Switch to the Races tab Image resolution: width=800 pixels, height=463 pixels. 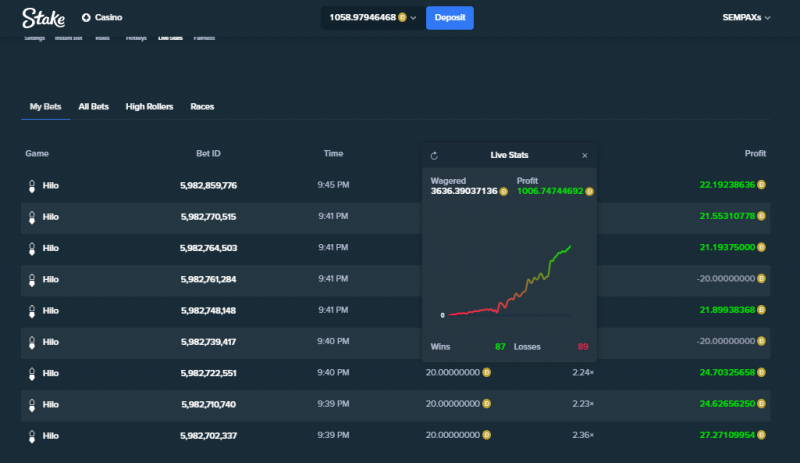pos(202,107)
